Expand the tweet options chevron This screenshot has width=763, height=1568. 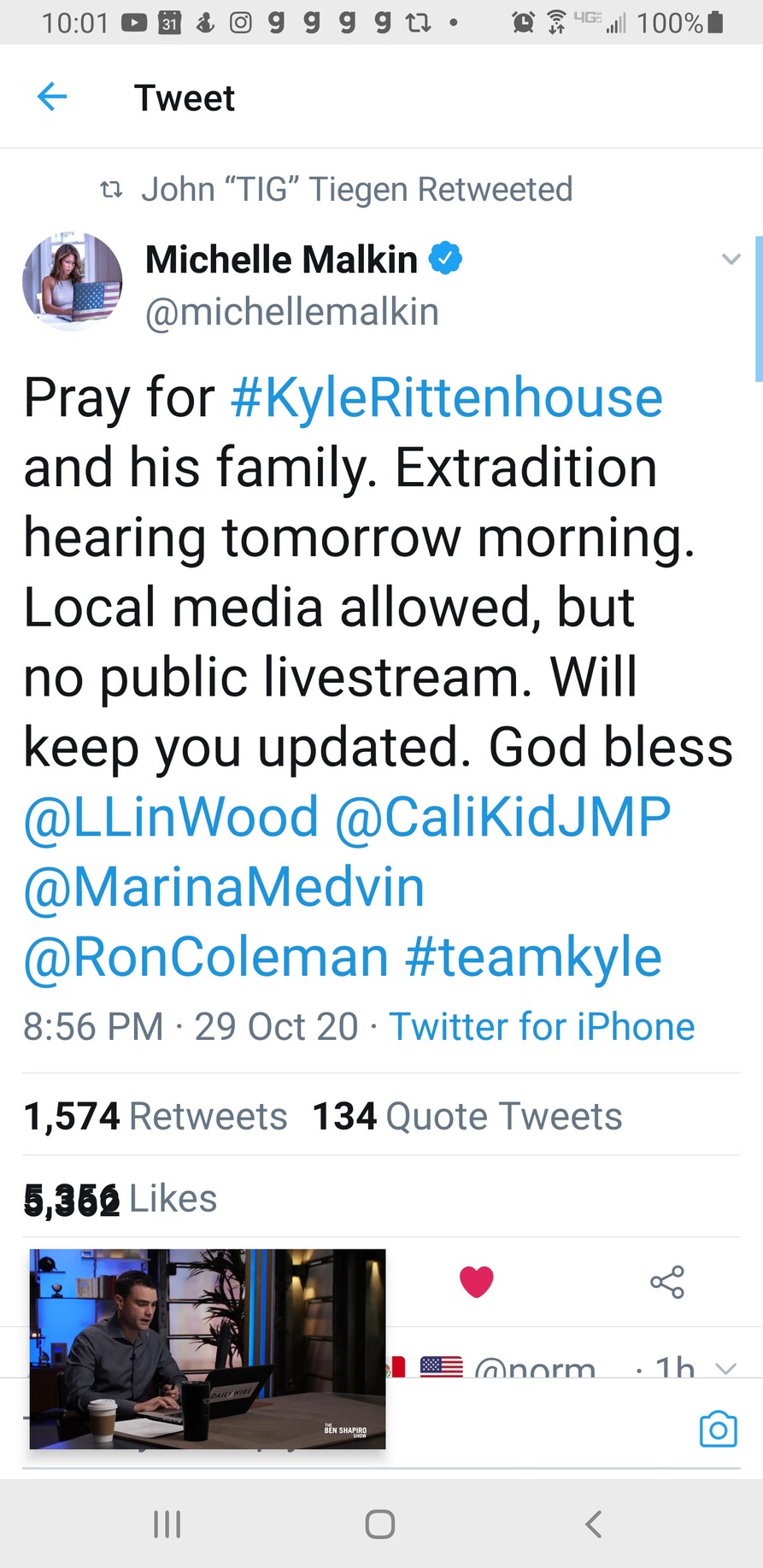(x=731, y=259)
